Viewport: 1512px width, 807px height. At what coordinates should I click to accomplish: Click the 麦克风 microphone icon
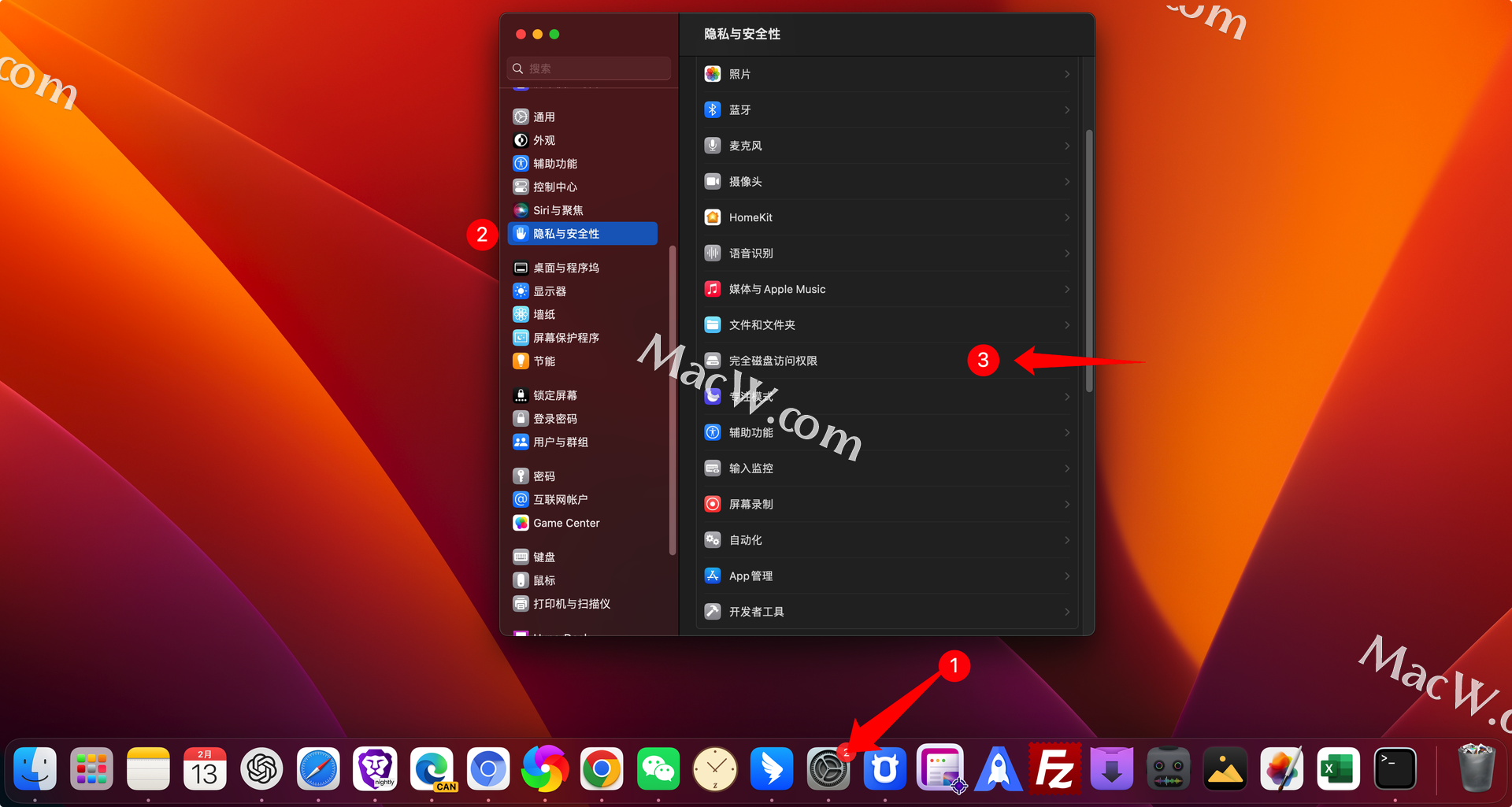(x=713, y=146)
